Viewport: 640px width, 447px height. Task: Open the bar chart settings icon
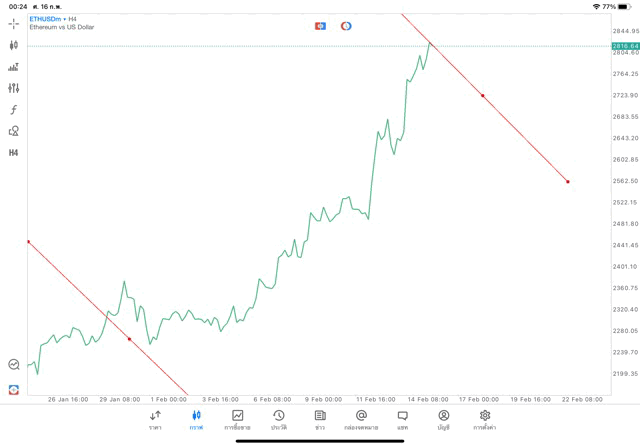tap(14, 67)
